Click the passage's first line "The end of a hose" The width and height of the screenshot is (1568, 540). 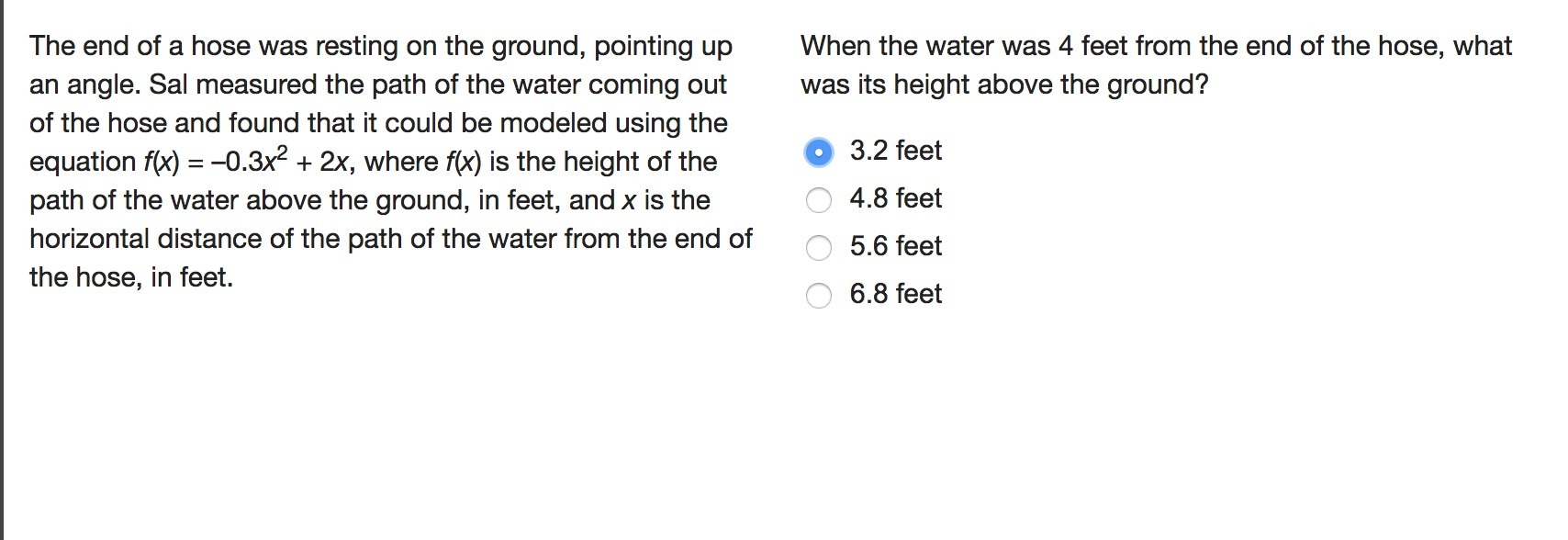(380, 46)
